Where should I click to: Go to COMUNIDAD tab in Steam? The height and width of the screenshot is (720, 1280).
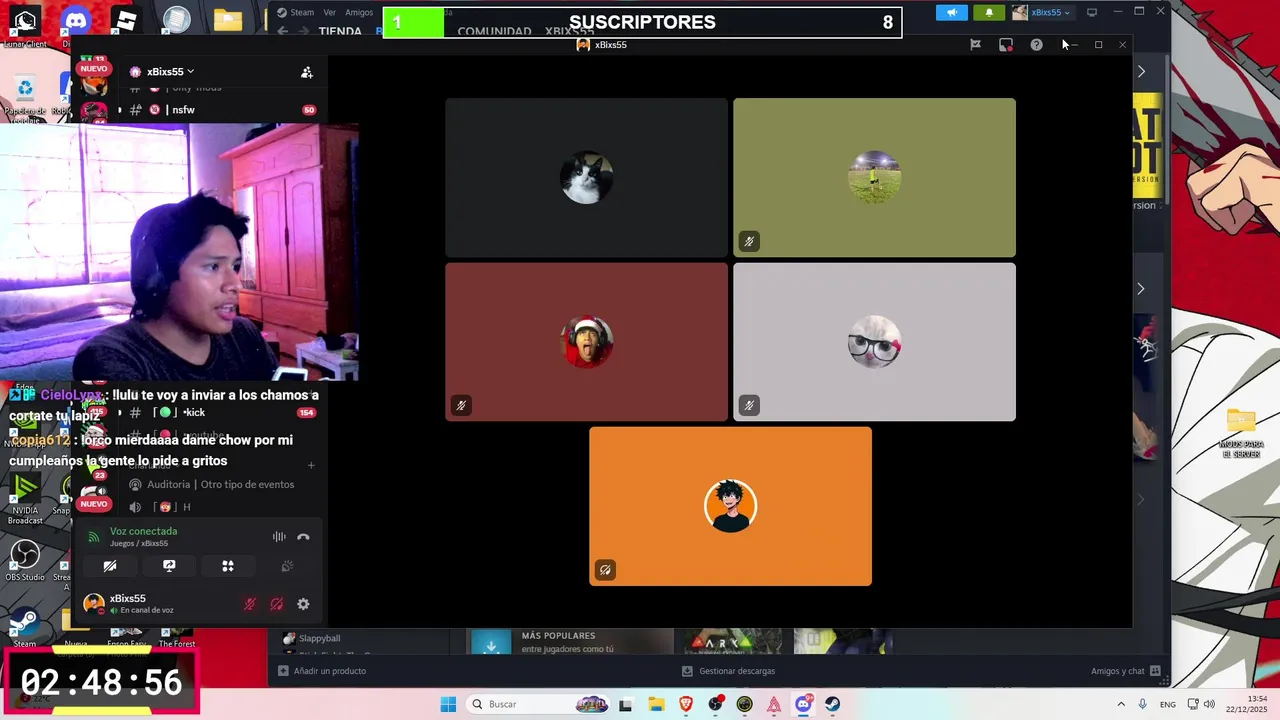click(494, 31)
